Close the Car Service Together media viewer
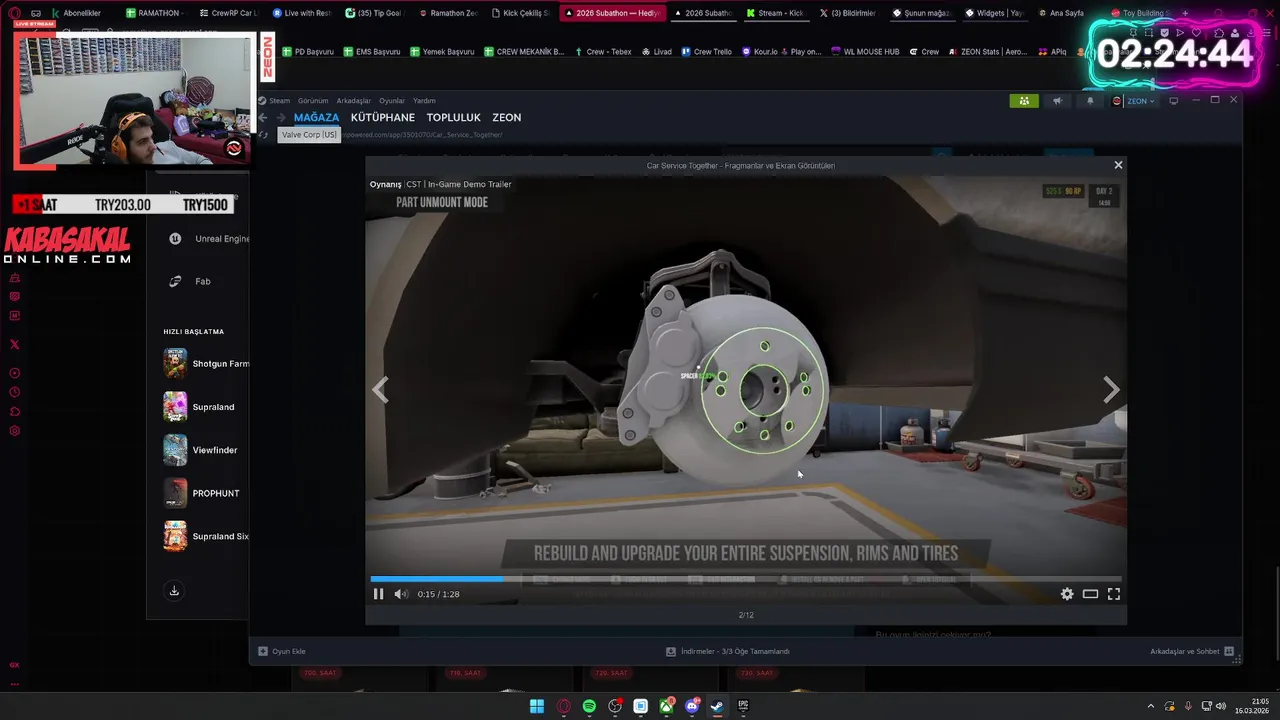Viewport: 1280px width, 720px height. [x=1118, y=165]
